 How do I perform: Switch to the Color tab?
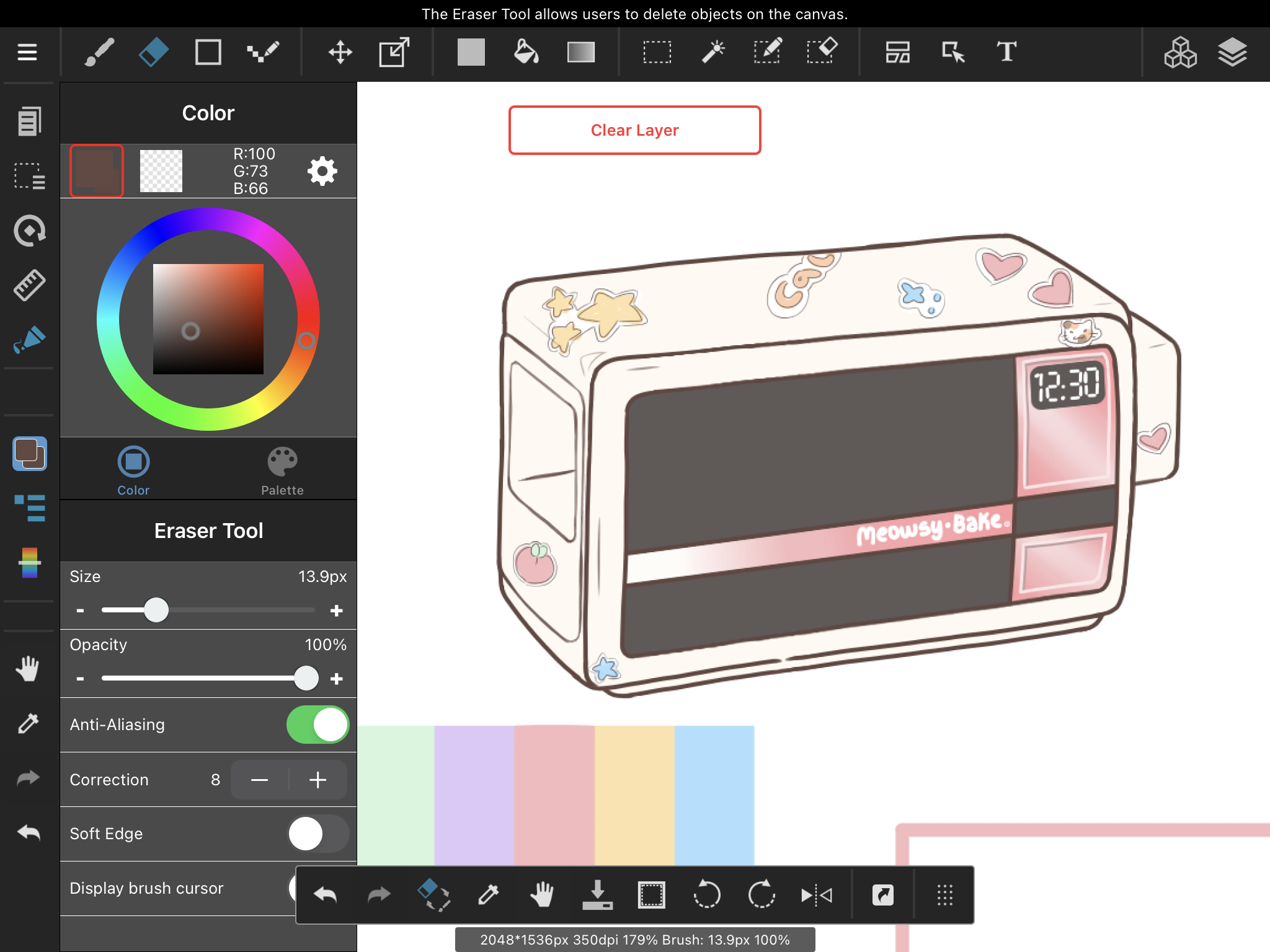(x=133, y=470)
